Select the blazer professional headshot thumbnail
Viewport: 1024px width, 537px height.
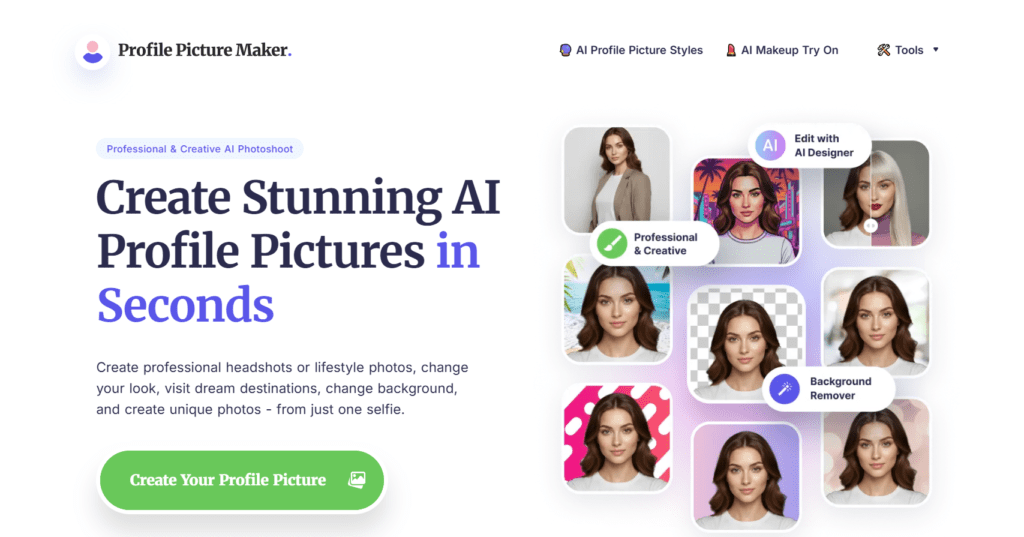[617, 180]
